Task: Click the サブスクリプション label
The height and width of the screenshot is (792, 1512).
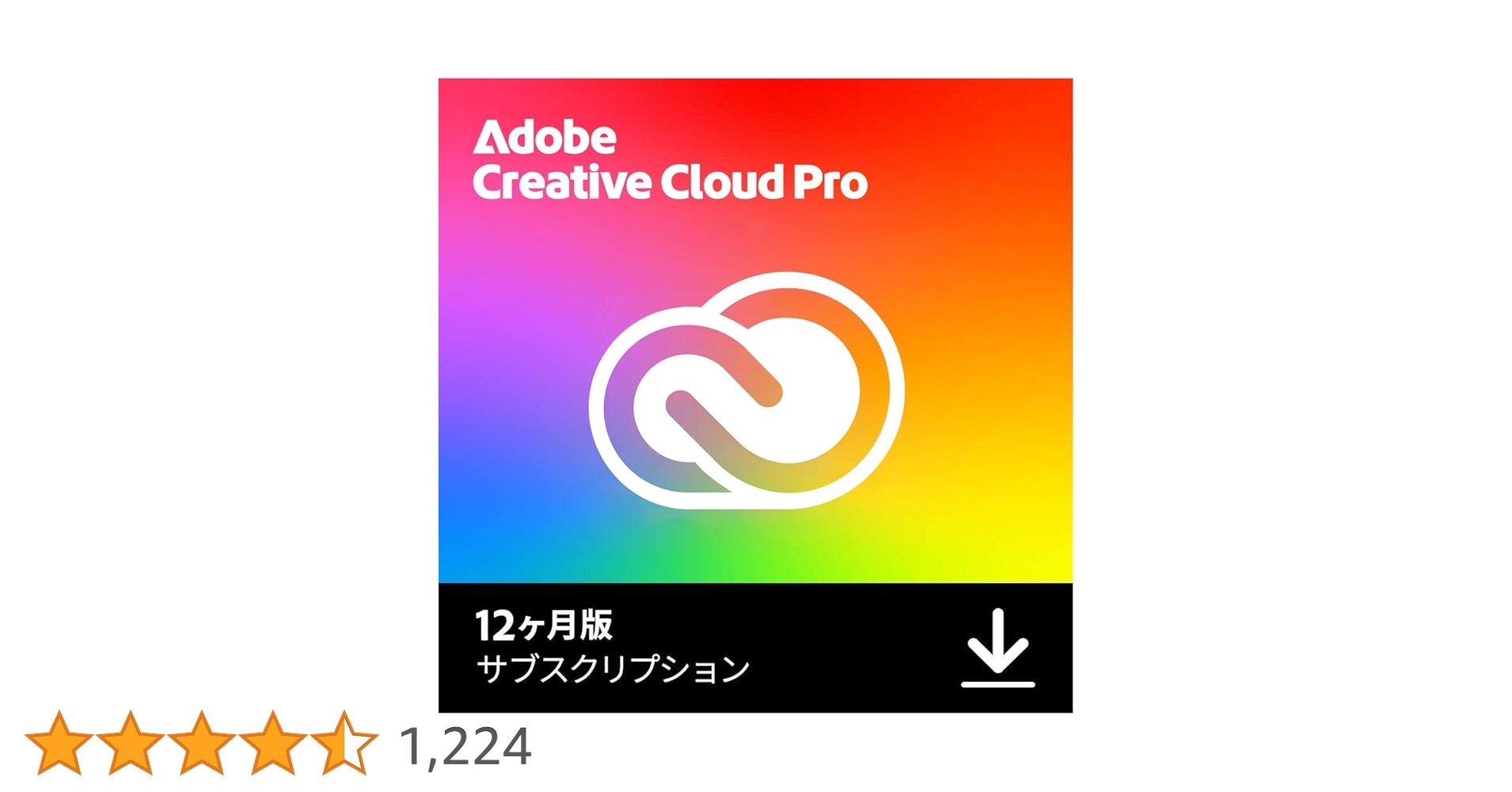Action: coord(613,669)
